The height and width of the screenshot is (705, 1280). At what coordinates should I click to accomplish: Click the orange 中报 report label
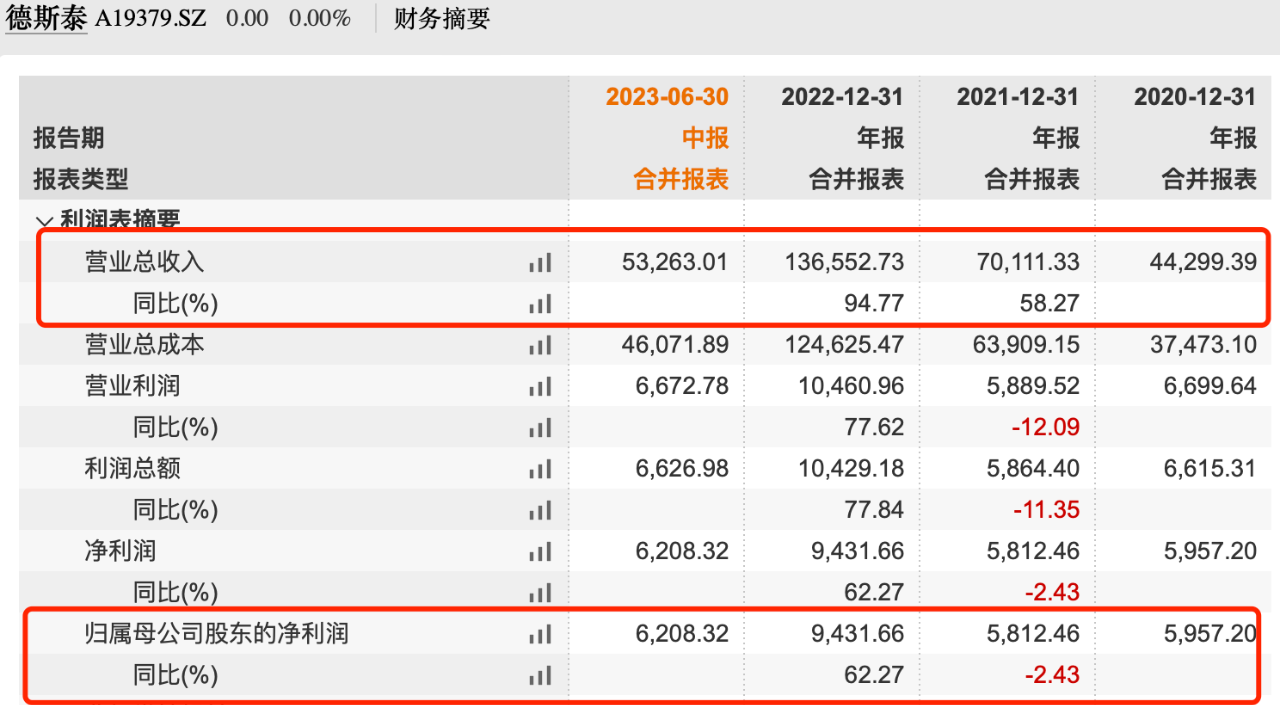[706, 138]
